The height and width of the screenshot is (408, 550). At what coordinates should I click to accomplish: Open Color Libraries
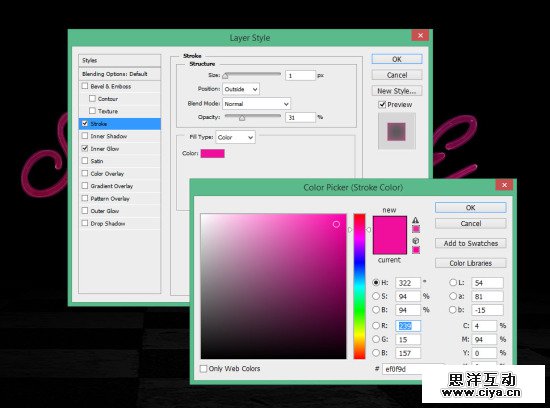click(x=471, y=263)
